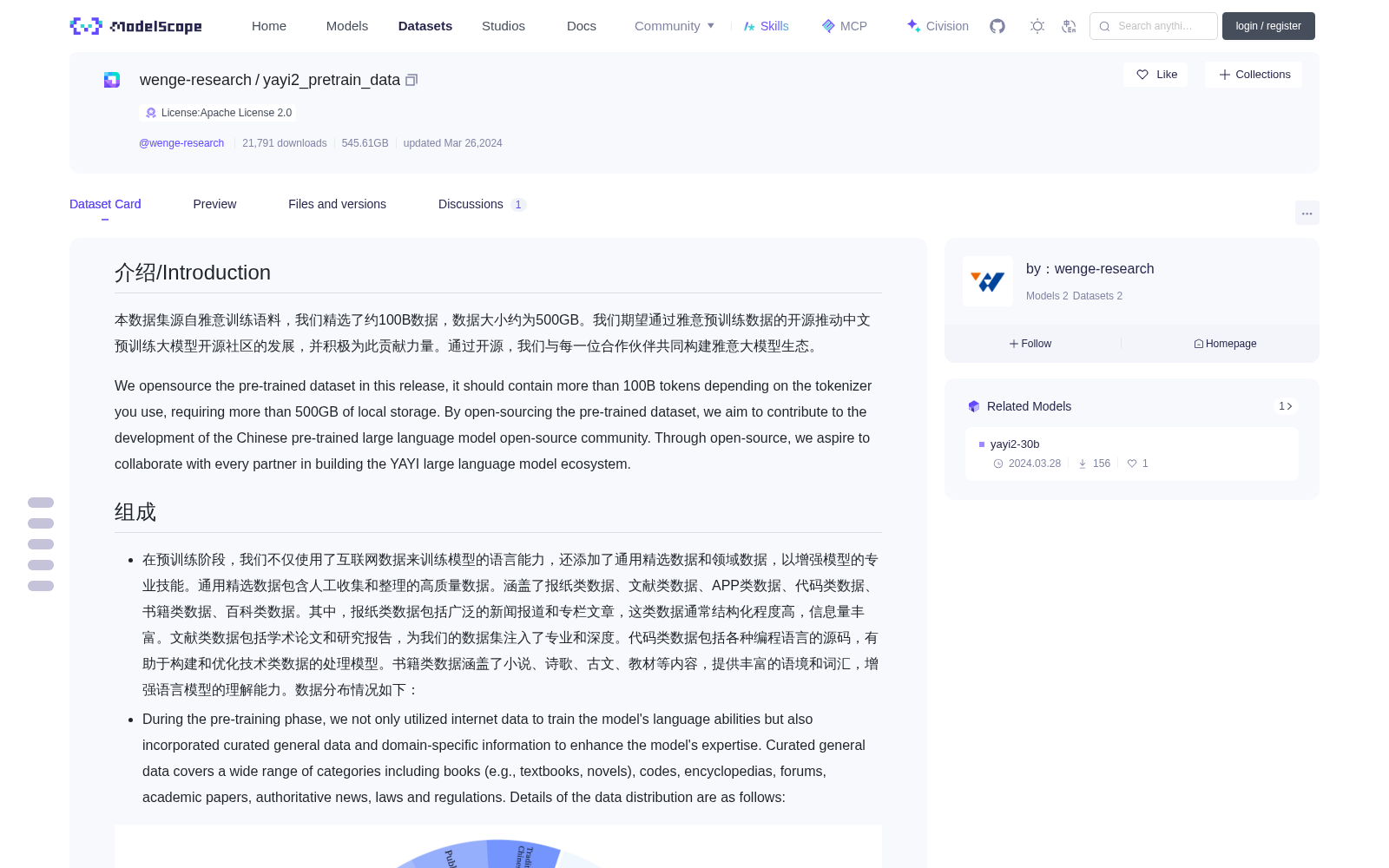Click the wenge-research organization logo
The height and width of the screenshot is (868, 1389).
(x=988, y=281)
